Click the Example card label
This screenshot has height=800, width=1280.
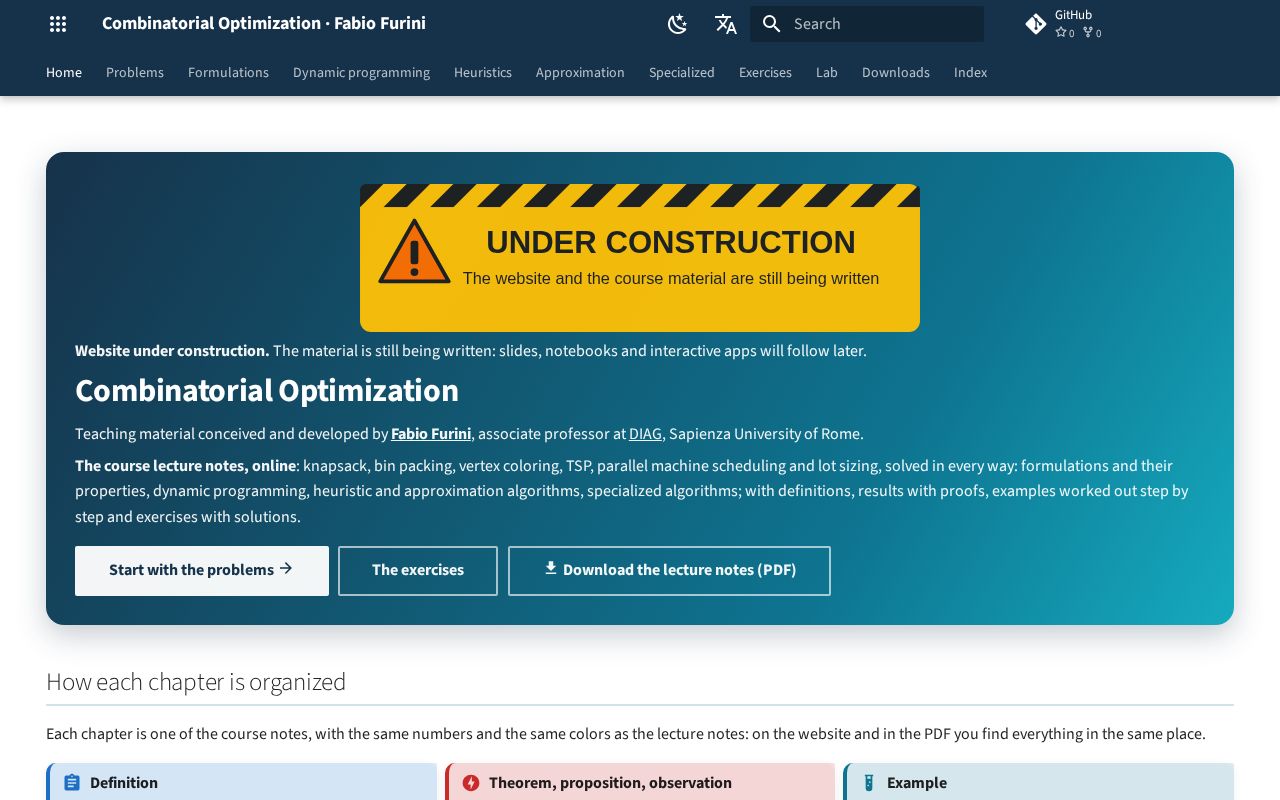click(917, 783)
